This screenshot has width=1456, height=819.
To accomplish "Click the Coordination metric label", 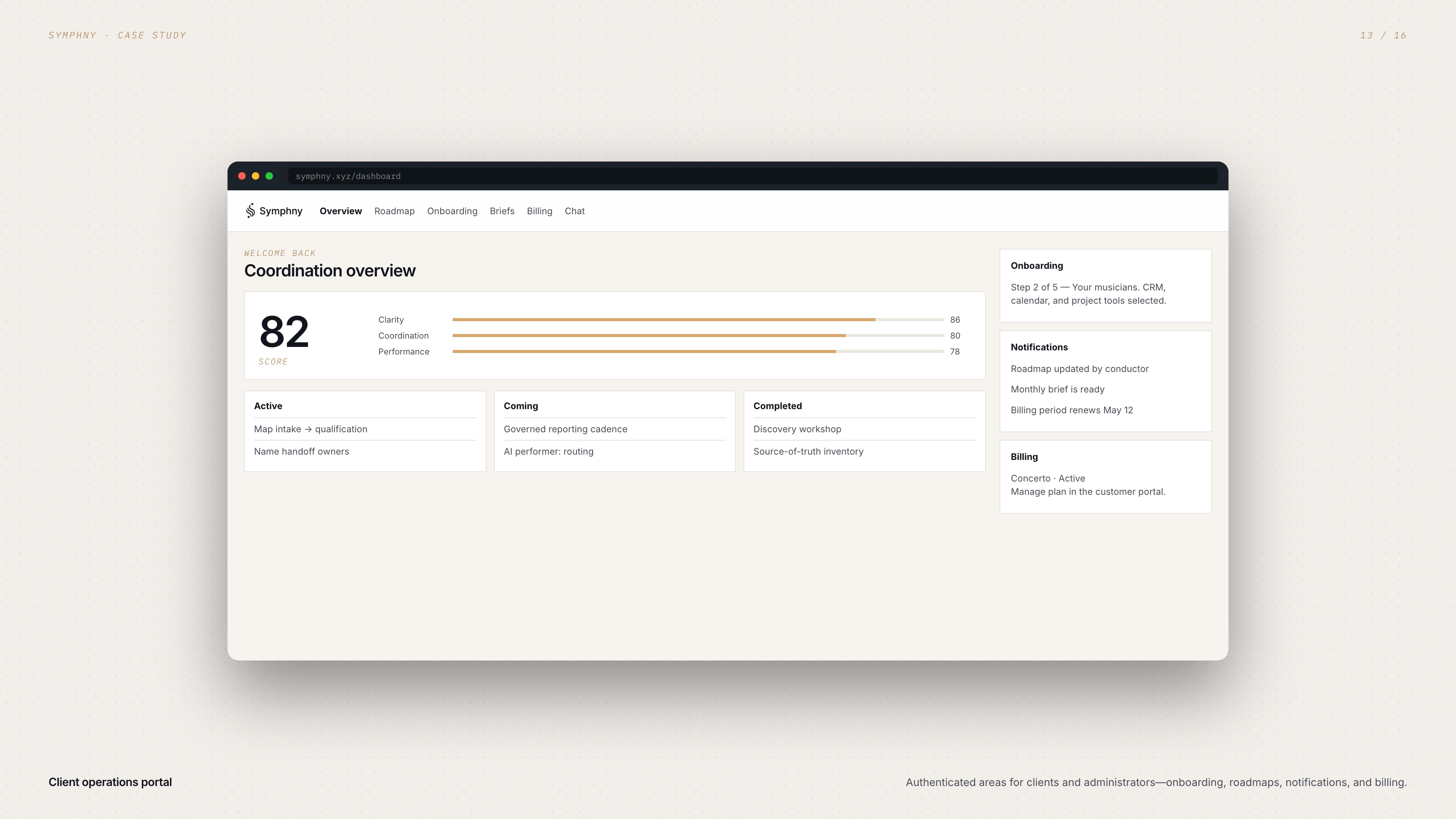I will 403,336.
